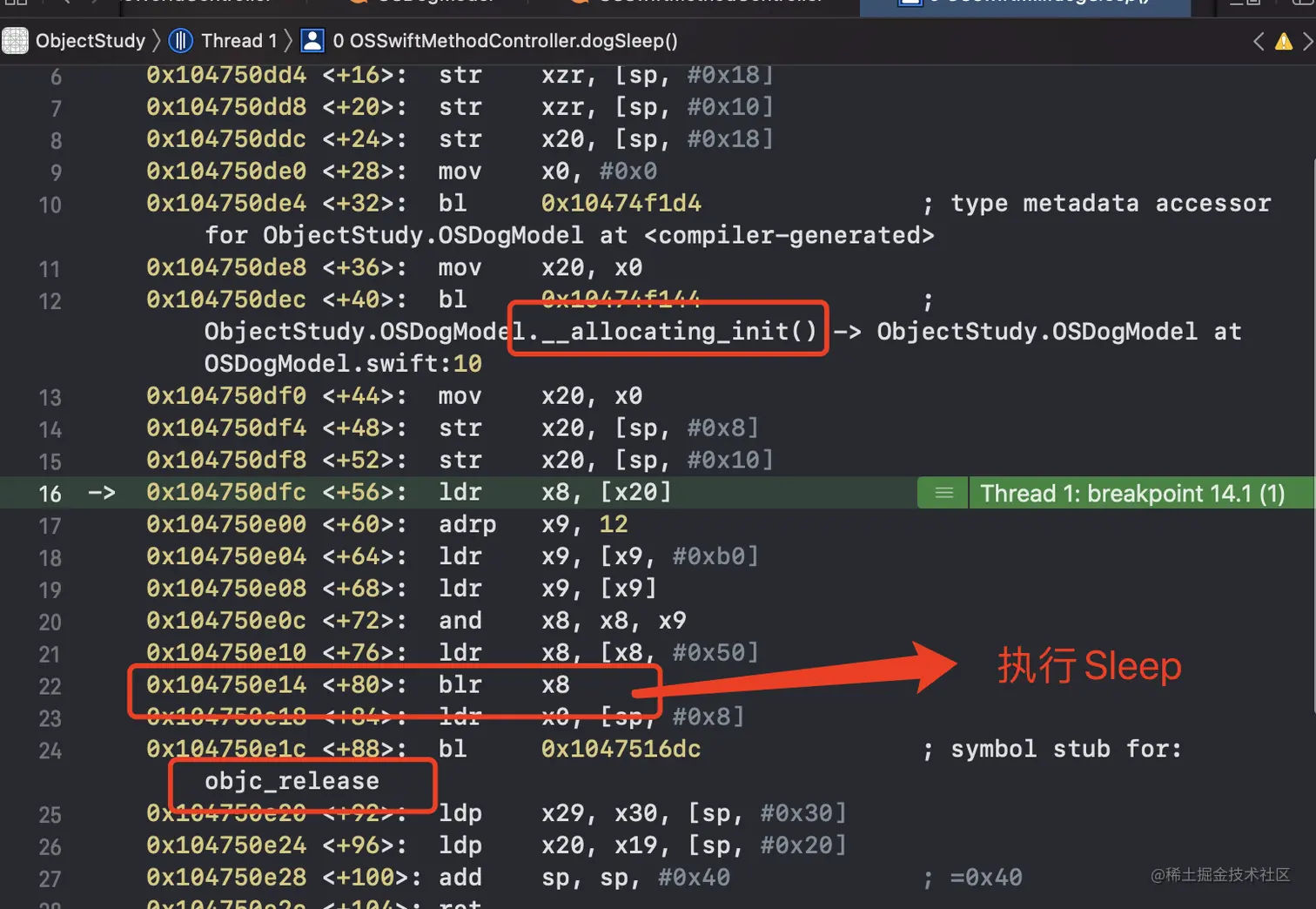Click the ObjectStudy project icon in the jump bar
1316x909 pixels.
click(x=15, y=40)
